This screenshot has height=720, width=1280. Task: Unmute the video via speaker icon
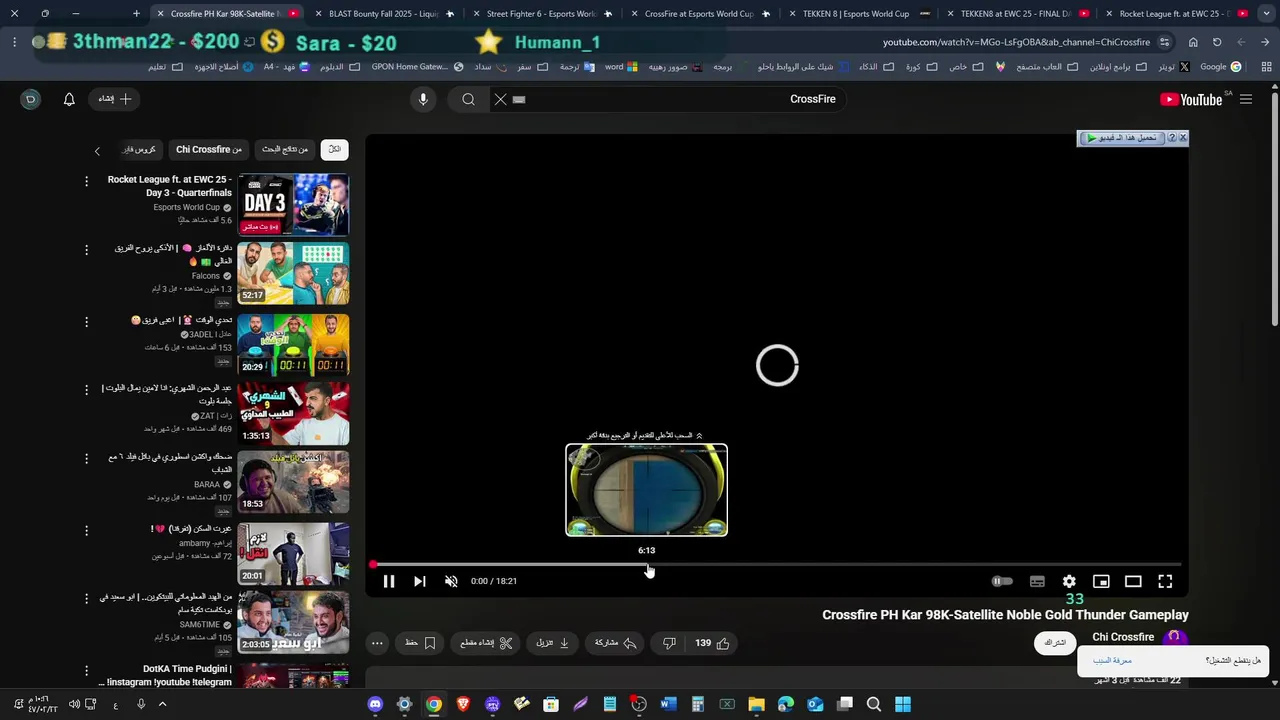[x=451, y=581]
